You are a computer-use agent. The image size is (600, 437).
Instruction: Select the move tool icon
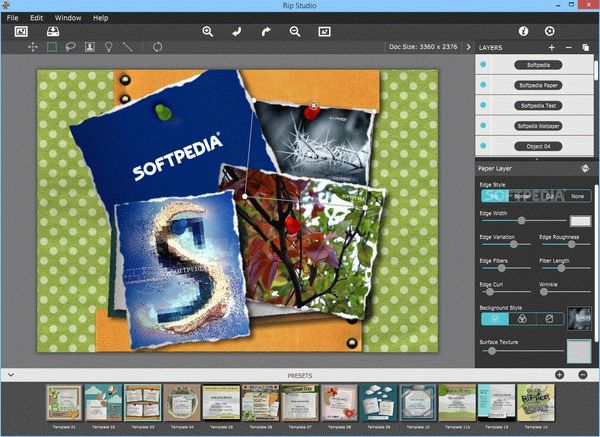33,47
